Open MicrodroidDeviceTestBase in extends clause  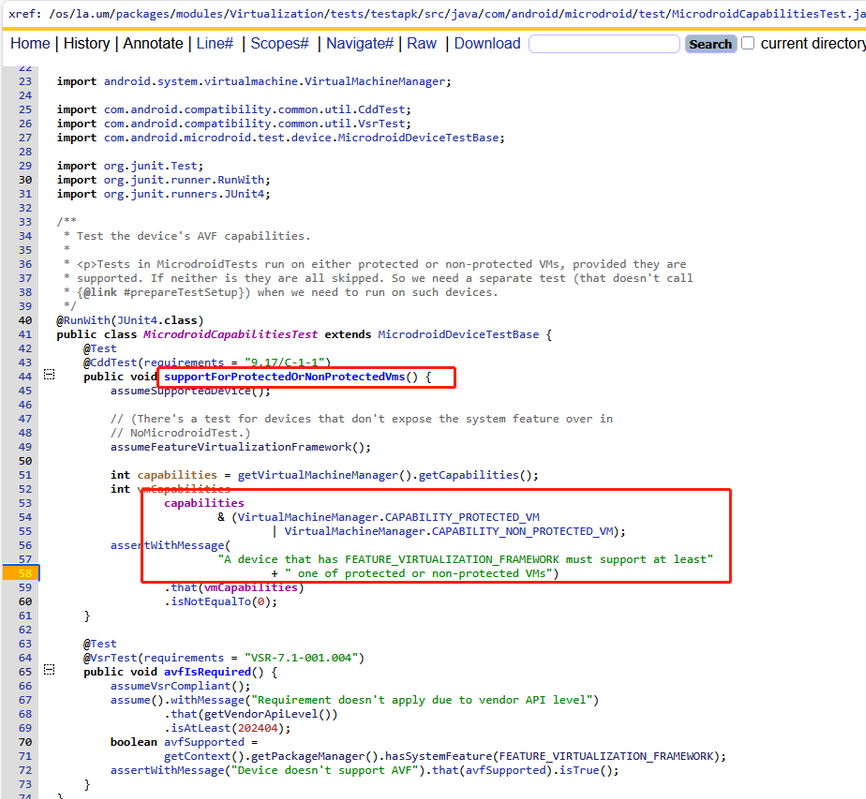[x=458, y=335]
